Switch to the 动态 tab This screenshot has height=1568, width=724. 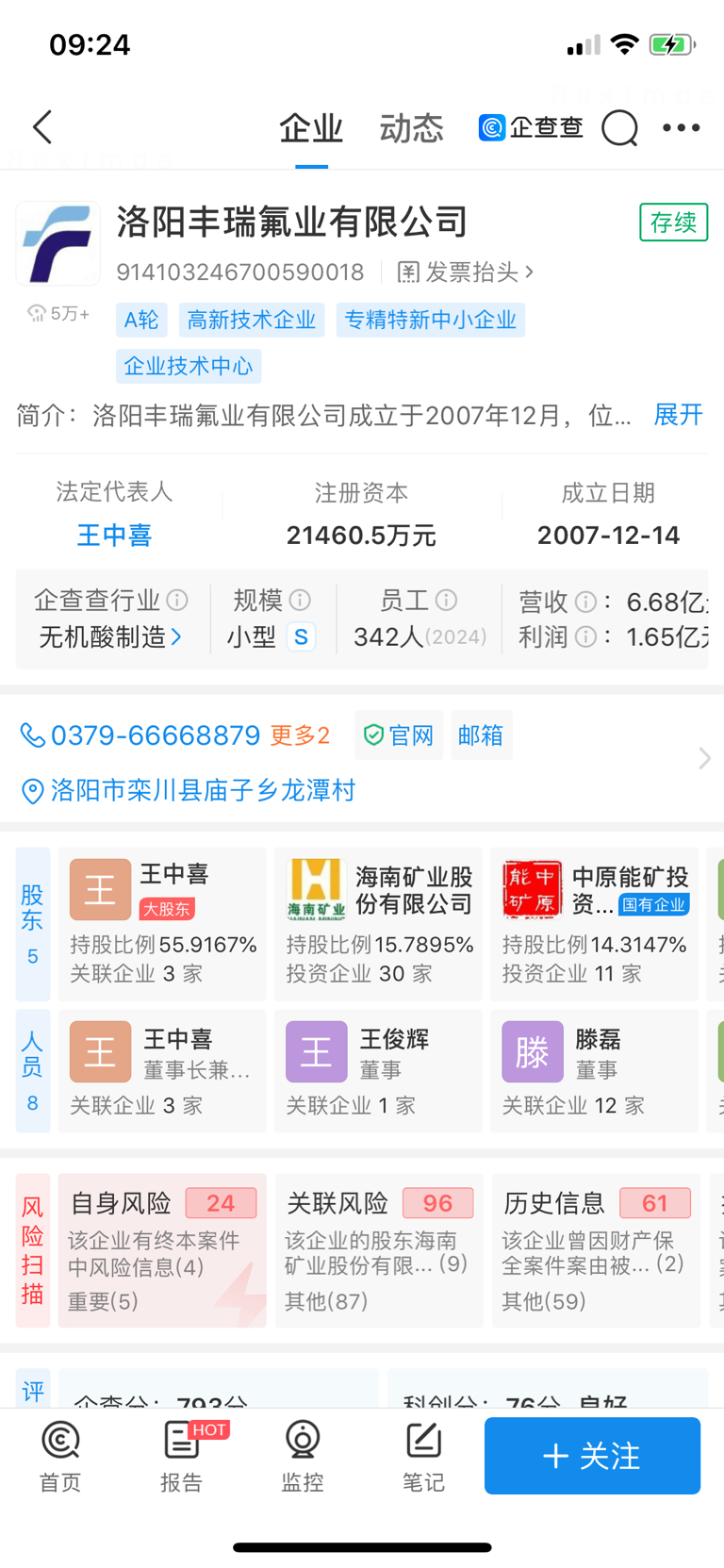411,128
